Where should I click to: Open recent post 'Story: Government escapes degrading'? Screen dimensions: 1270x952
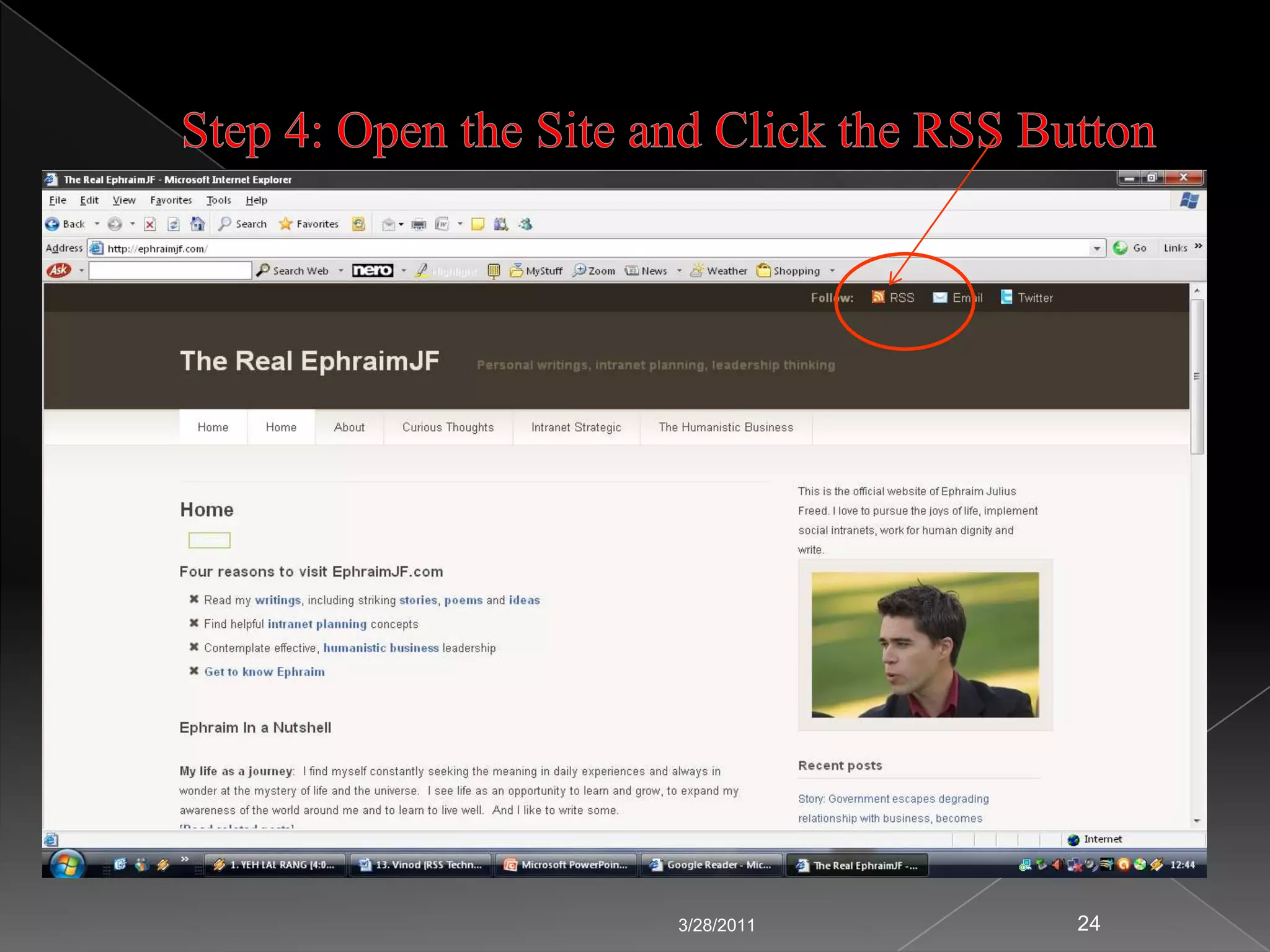(x=894, y=799)
